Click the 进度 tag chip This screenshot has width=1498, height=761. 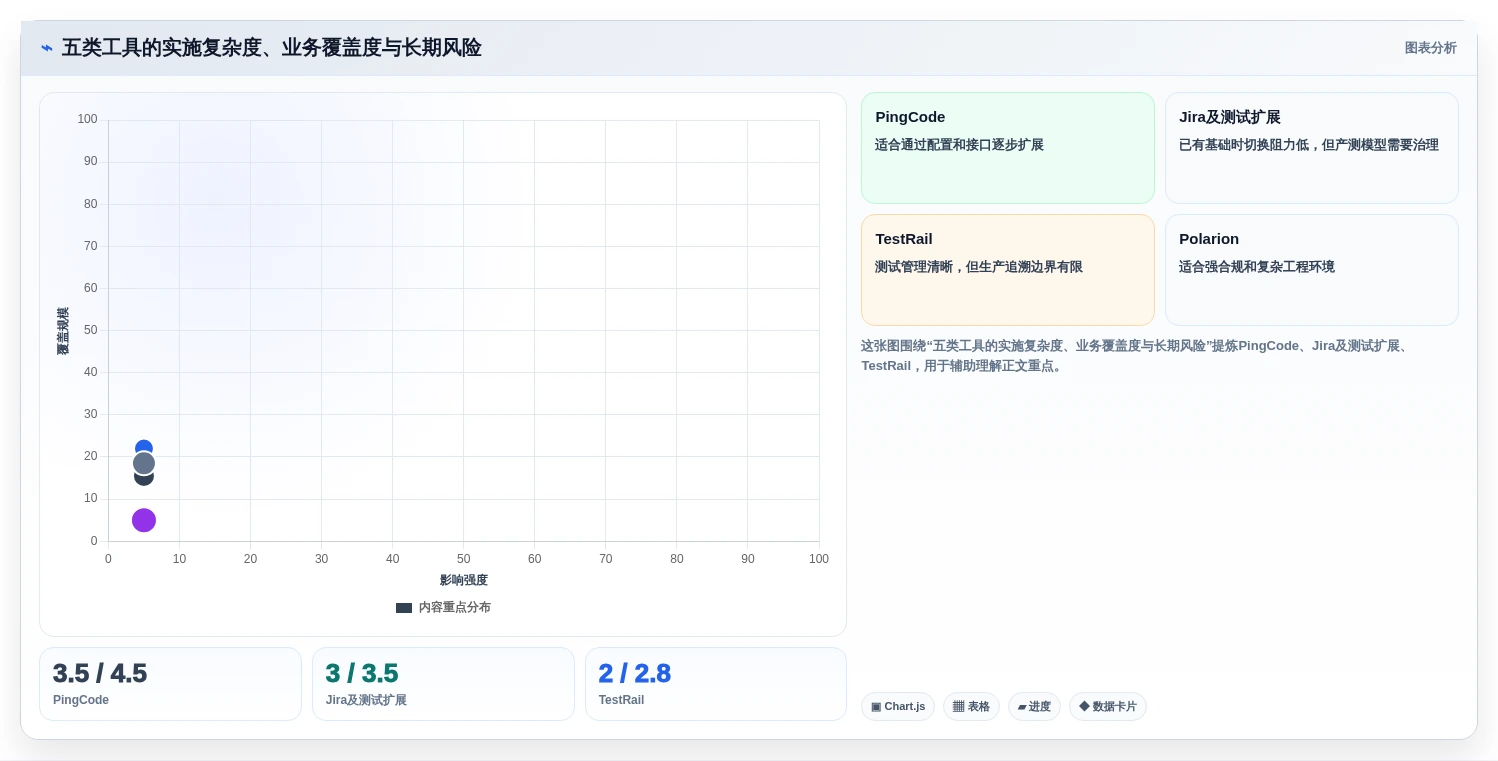pos(1034,706)
